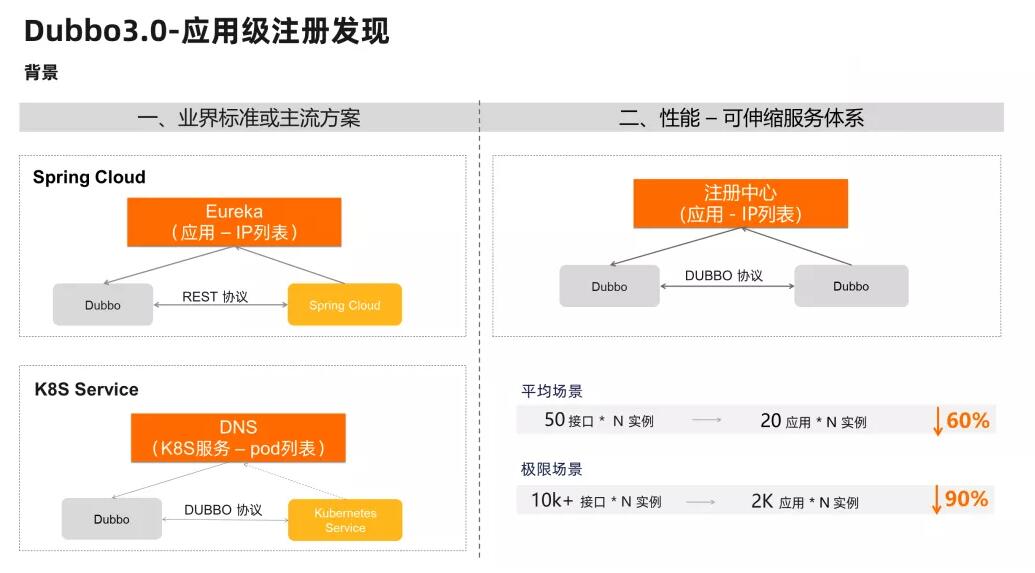Click the slide title Dubbo3.0-应用级注册发现
Screen dimensions: 1035x573
point(207,32)
